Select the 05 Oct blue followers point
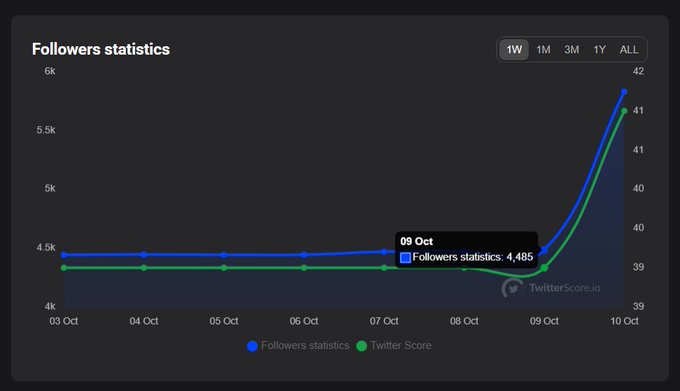680x391 pixels. [x=224, y=255]
